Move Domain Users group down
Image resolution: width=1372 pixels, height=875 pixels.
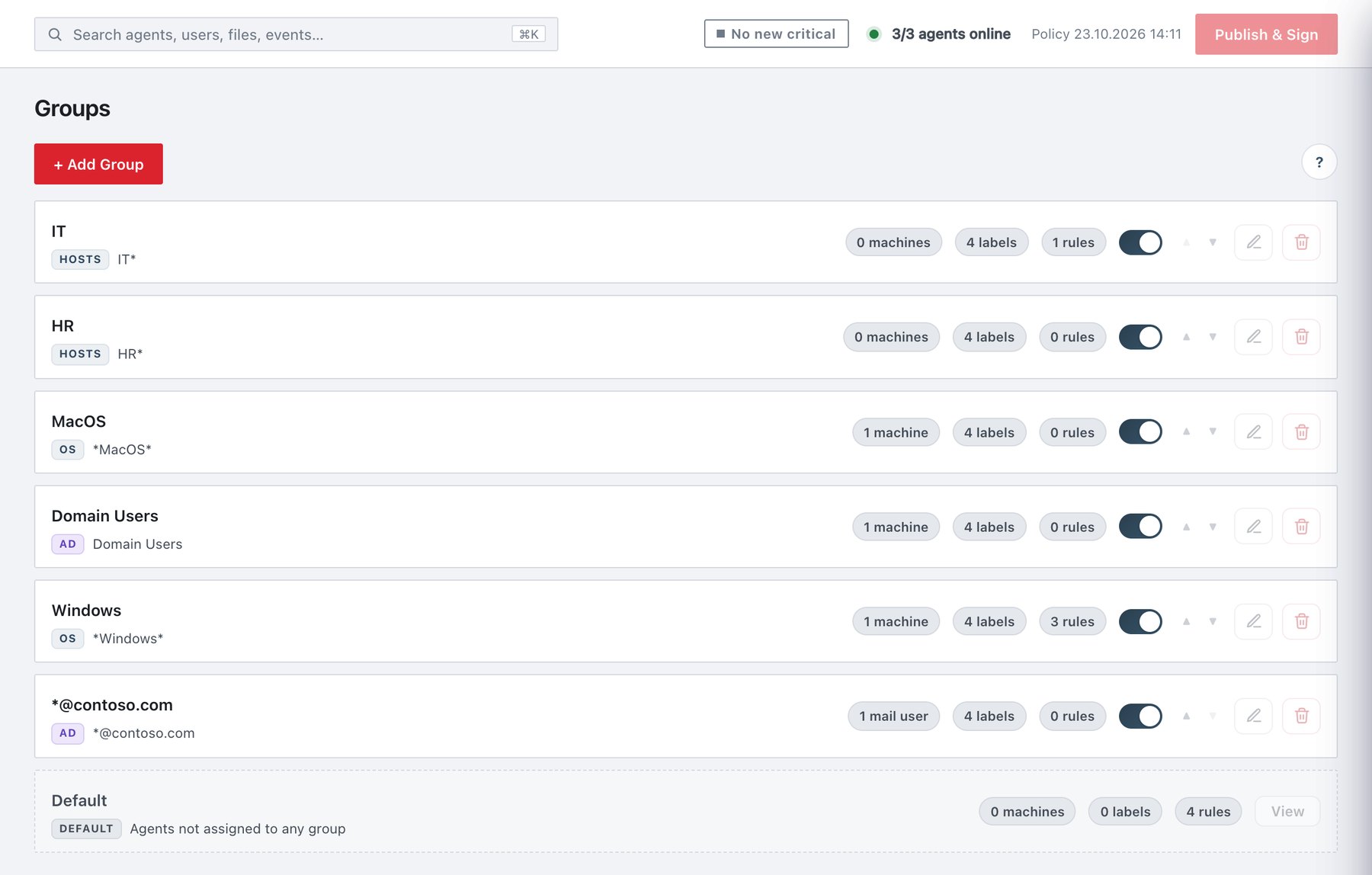[x=1213, y=527]
